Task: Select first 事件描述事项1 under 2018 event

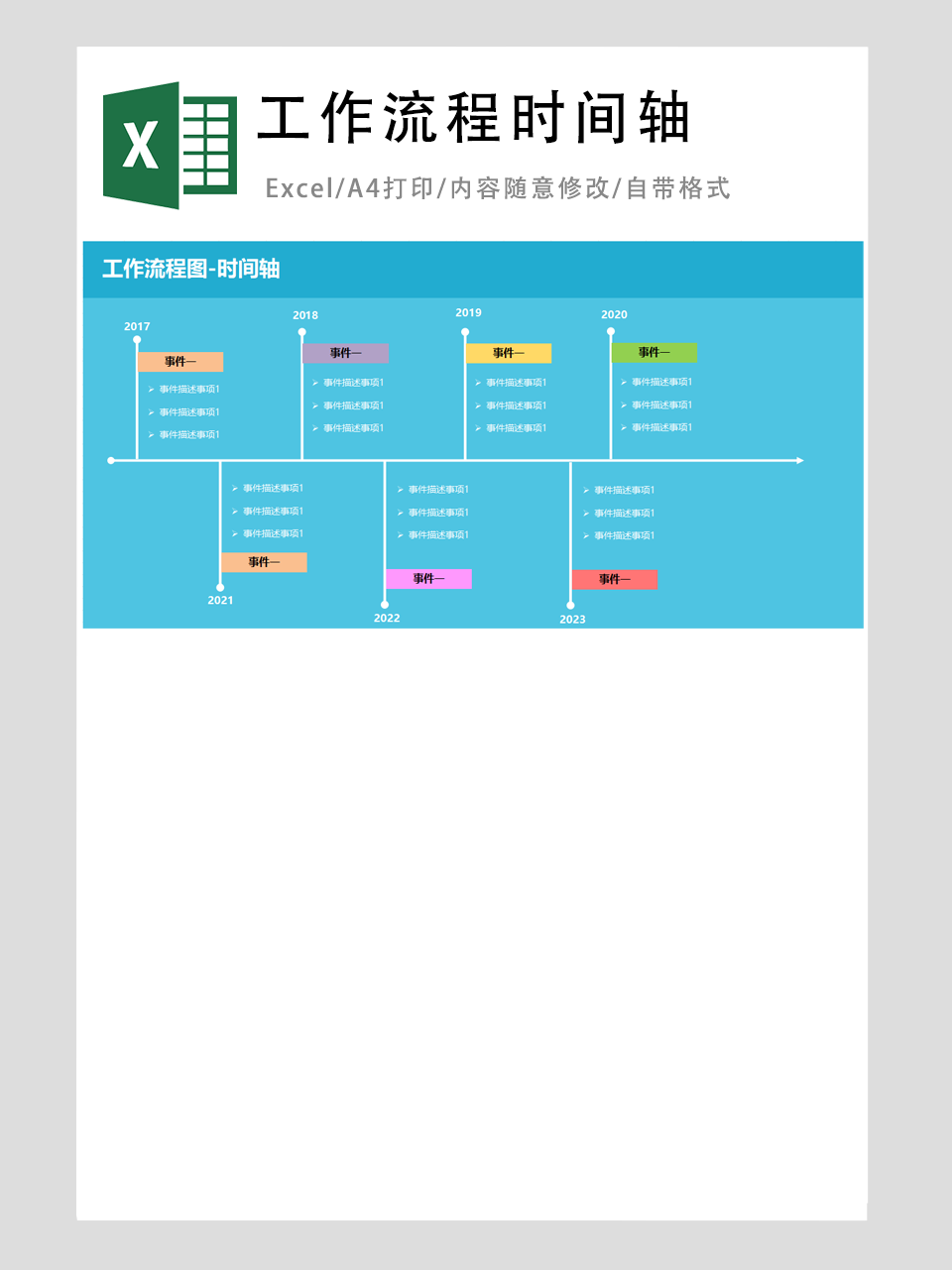Action: [x=353, y=383]
